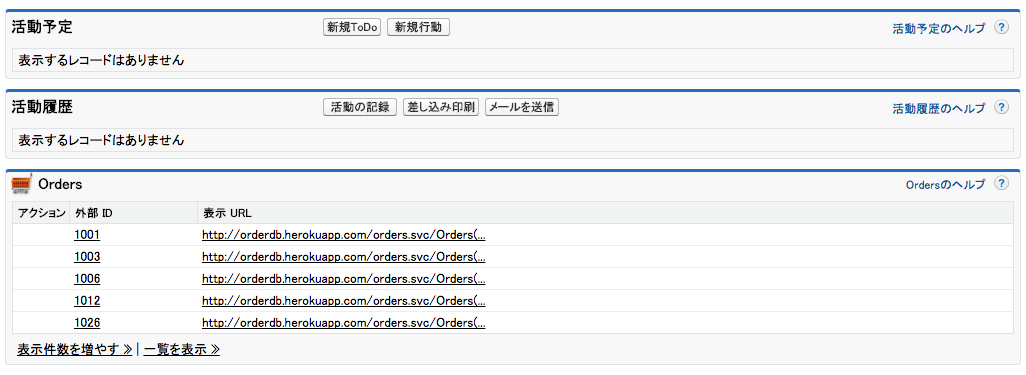Image resolution: width=1026 pixels, height=375 pixels.
Task: Open order with external ID 1006
Action: (x=87, y=279)
